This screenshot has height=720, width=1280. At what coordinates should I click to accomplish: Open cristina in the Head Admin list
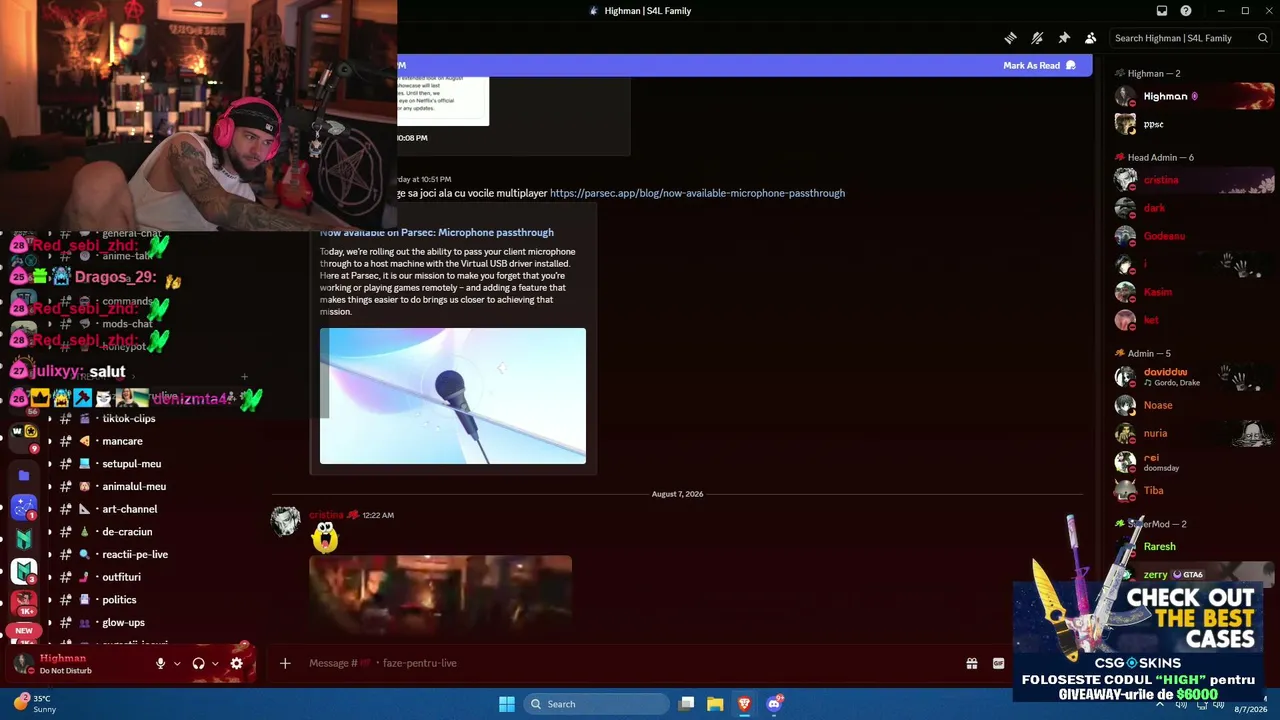click(1194, 180)
